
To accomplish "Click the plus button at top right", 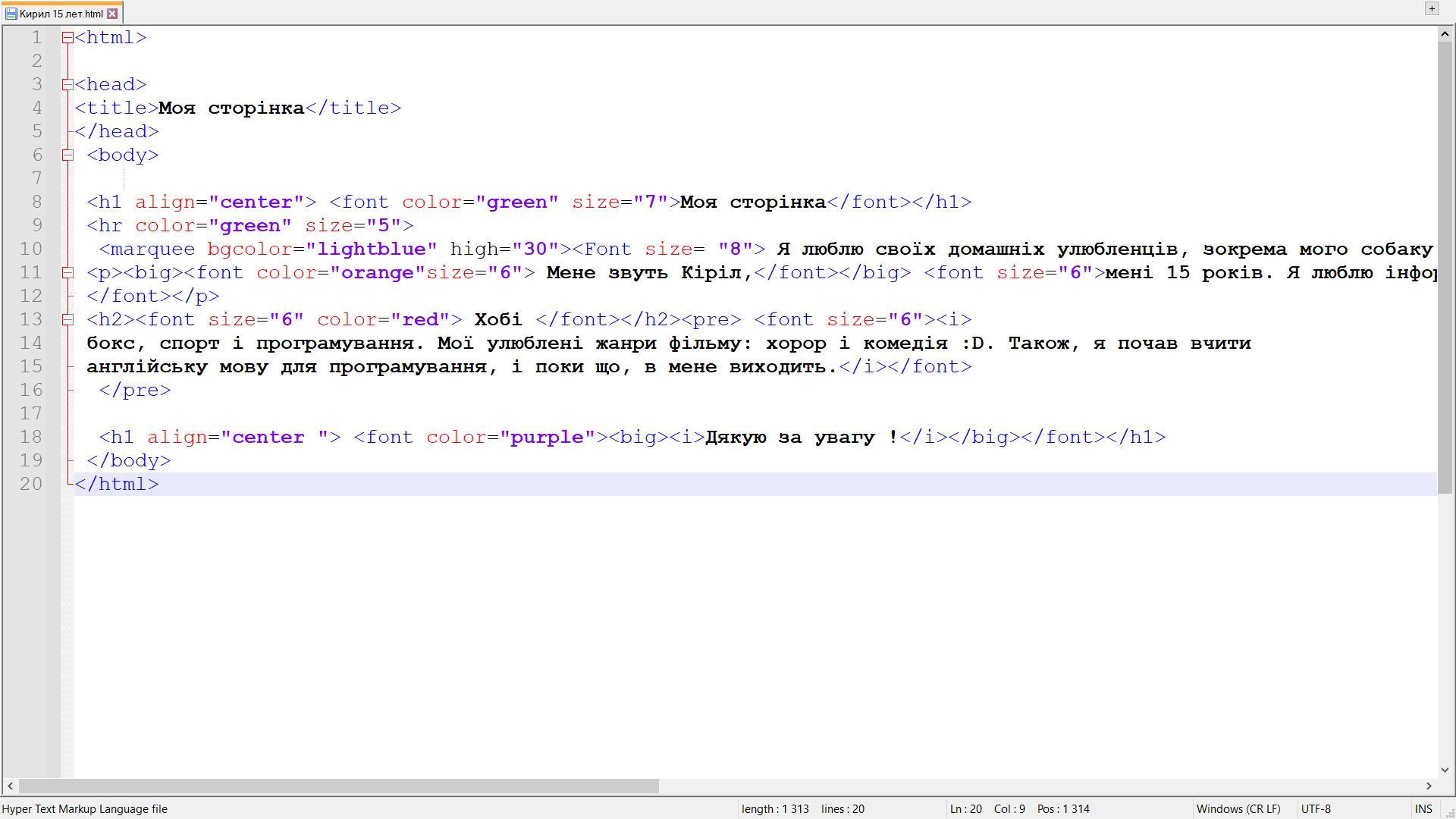I will [x=1432, y=8].
